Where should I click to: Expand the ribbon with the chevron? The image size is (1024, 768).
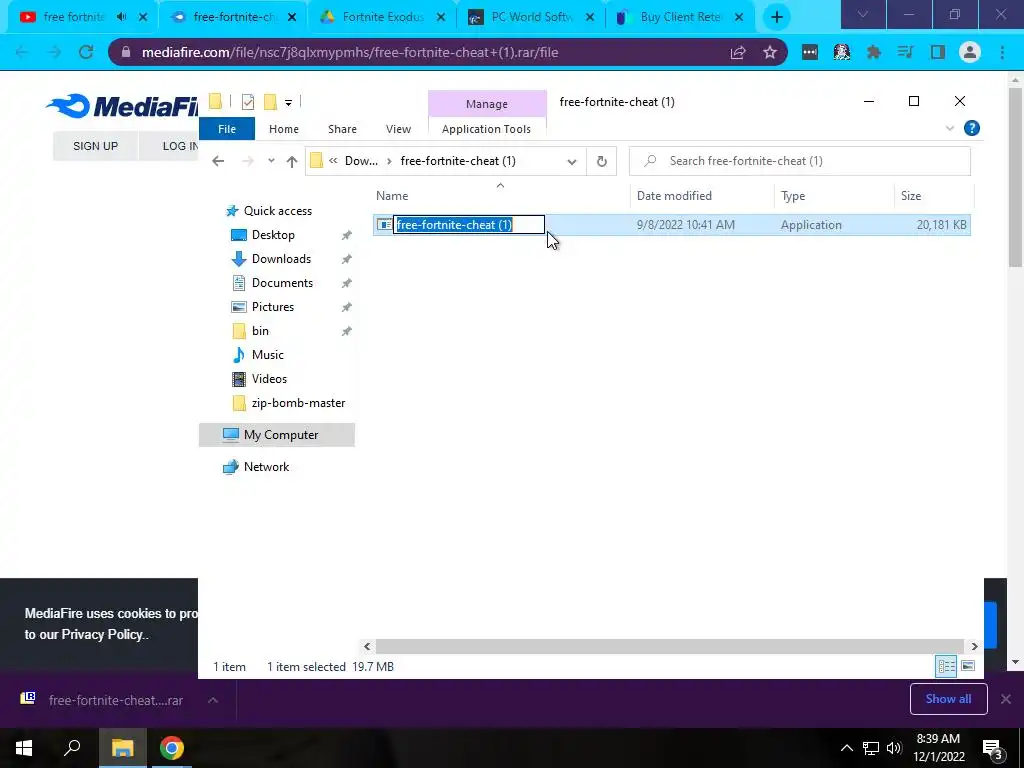[x=950, y=129]
